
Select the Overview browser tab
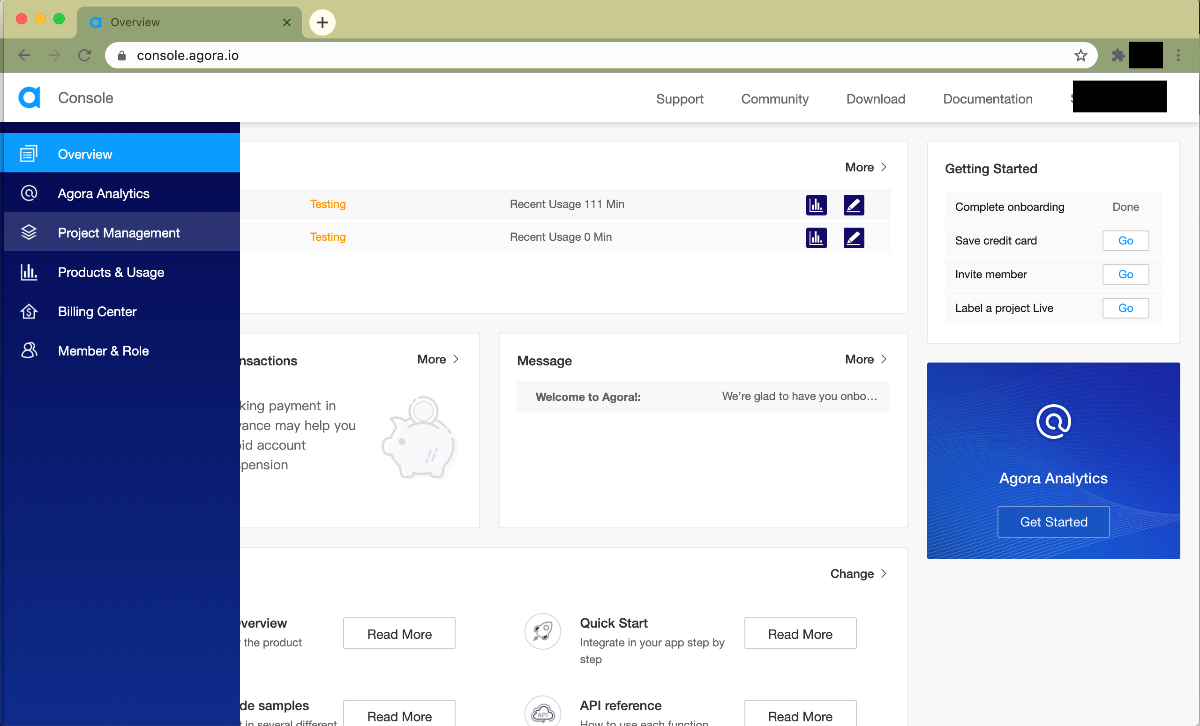click(190, 22)
